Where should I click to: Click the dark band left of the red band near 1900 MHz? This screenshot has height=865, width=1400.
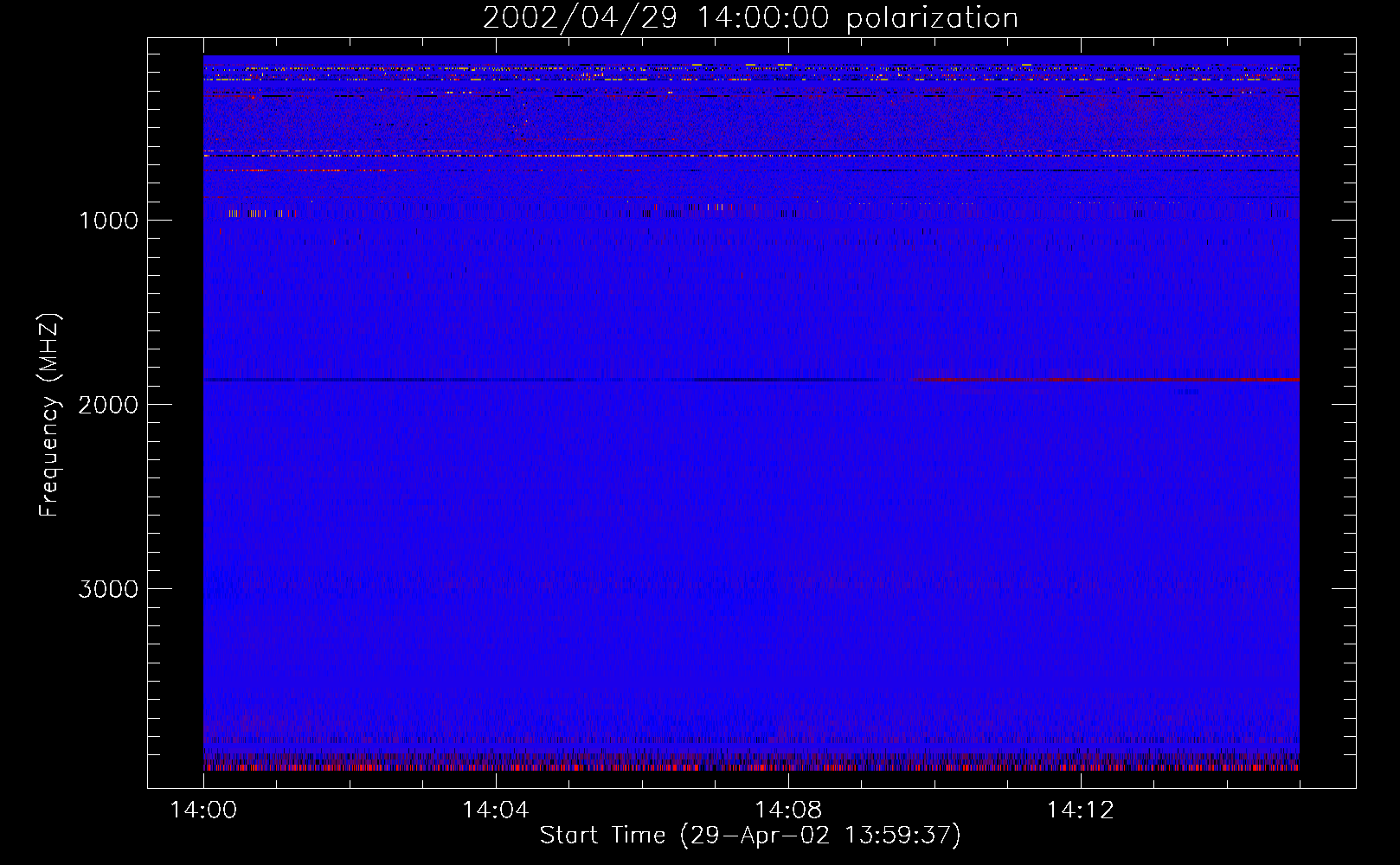point(541,380)
